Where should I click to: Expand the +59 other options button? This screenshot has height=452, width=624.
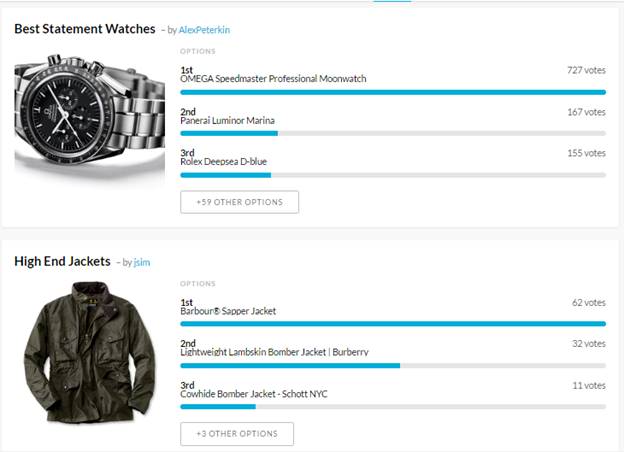coord(239,202)
